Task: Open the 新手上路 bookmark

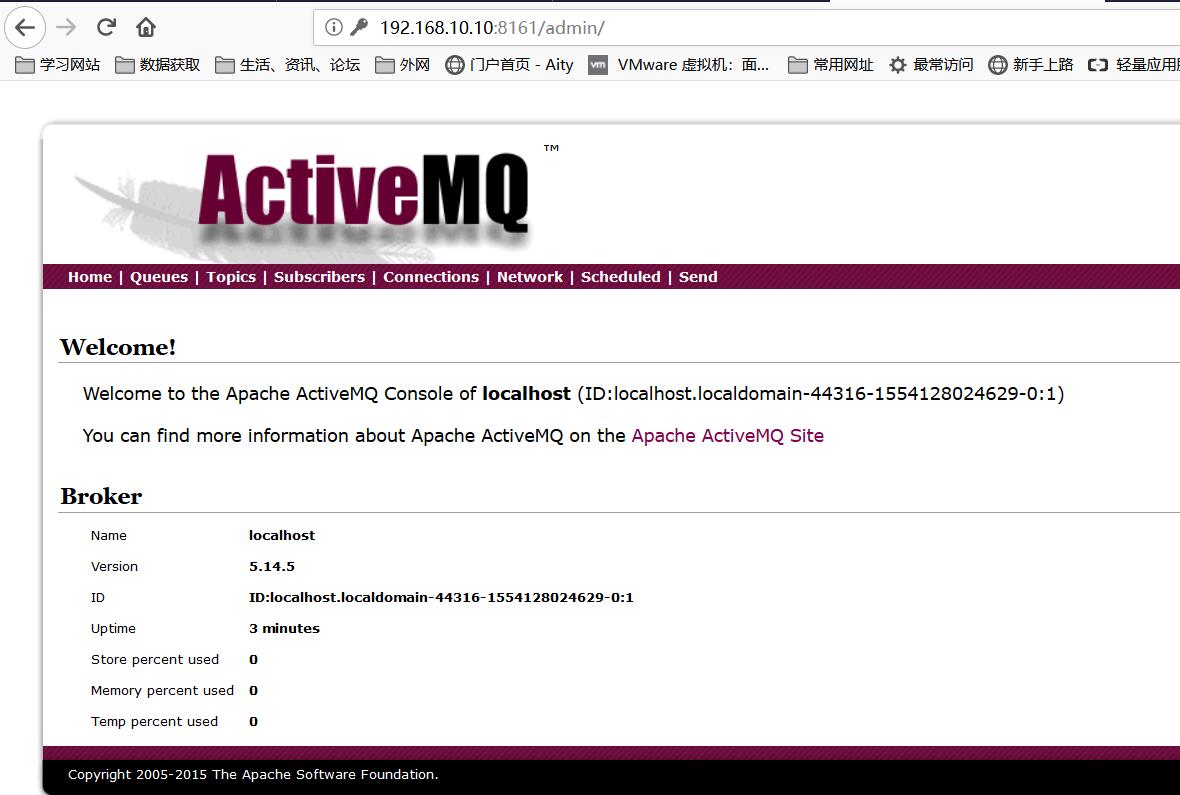Action: click(x=1031, y=65)
